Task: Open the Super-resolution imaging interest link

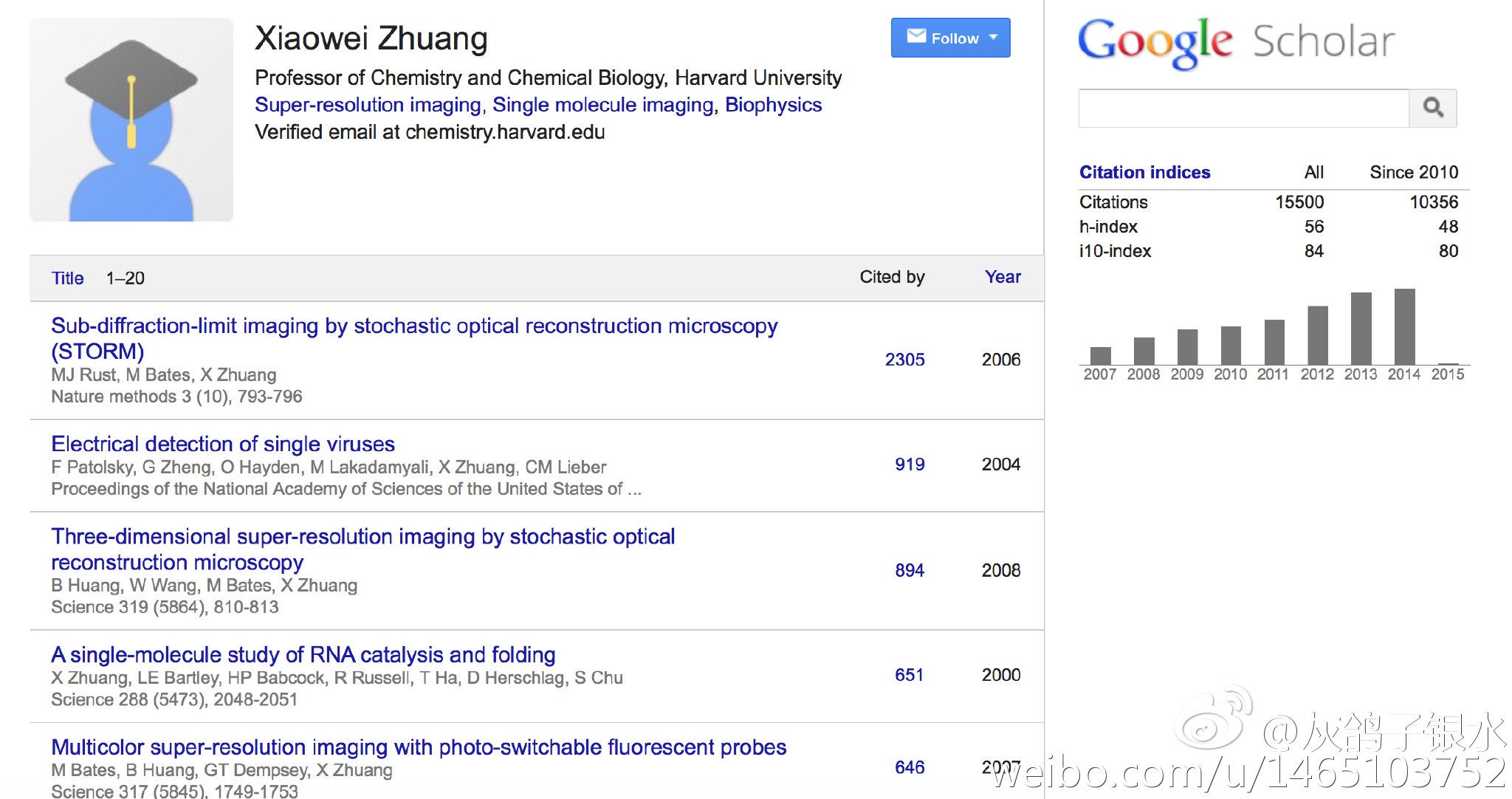Action: coord(368,105)
